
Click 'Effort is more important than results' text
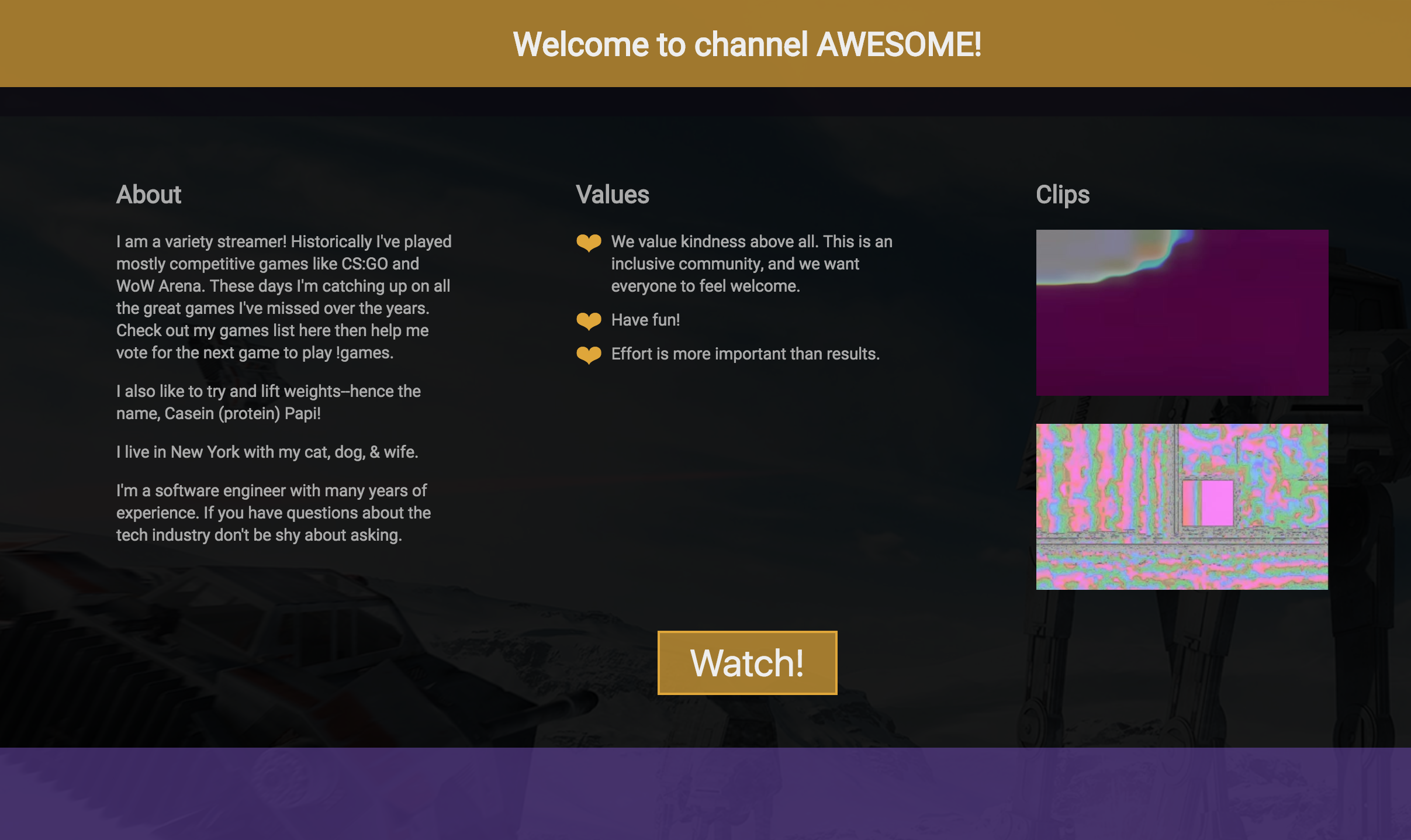click(745, 354)
